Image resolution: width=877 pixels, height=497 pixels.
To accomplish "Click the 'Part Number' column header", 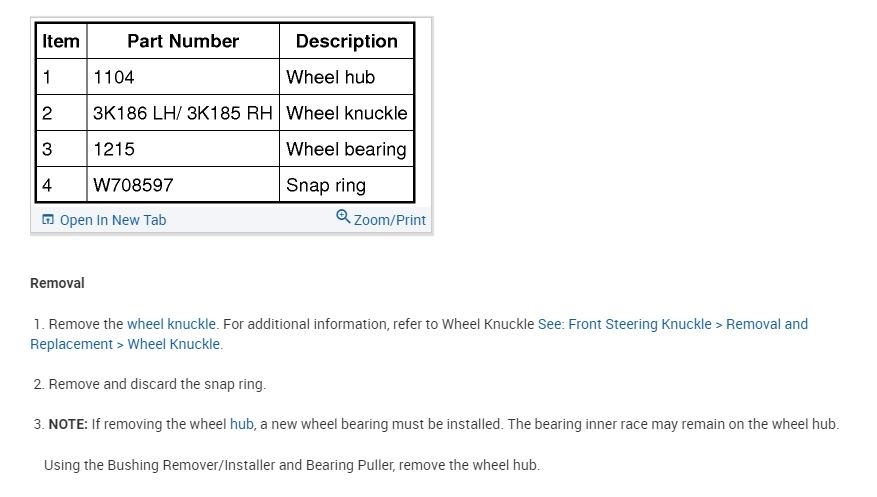I will click(x=183, y=41).
